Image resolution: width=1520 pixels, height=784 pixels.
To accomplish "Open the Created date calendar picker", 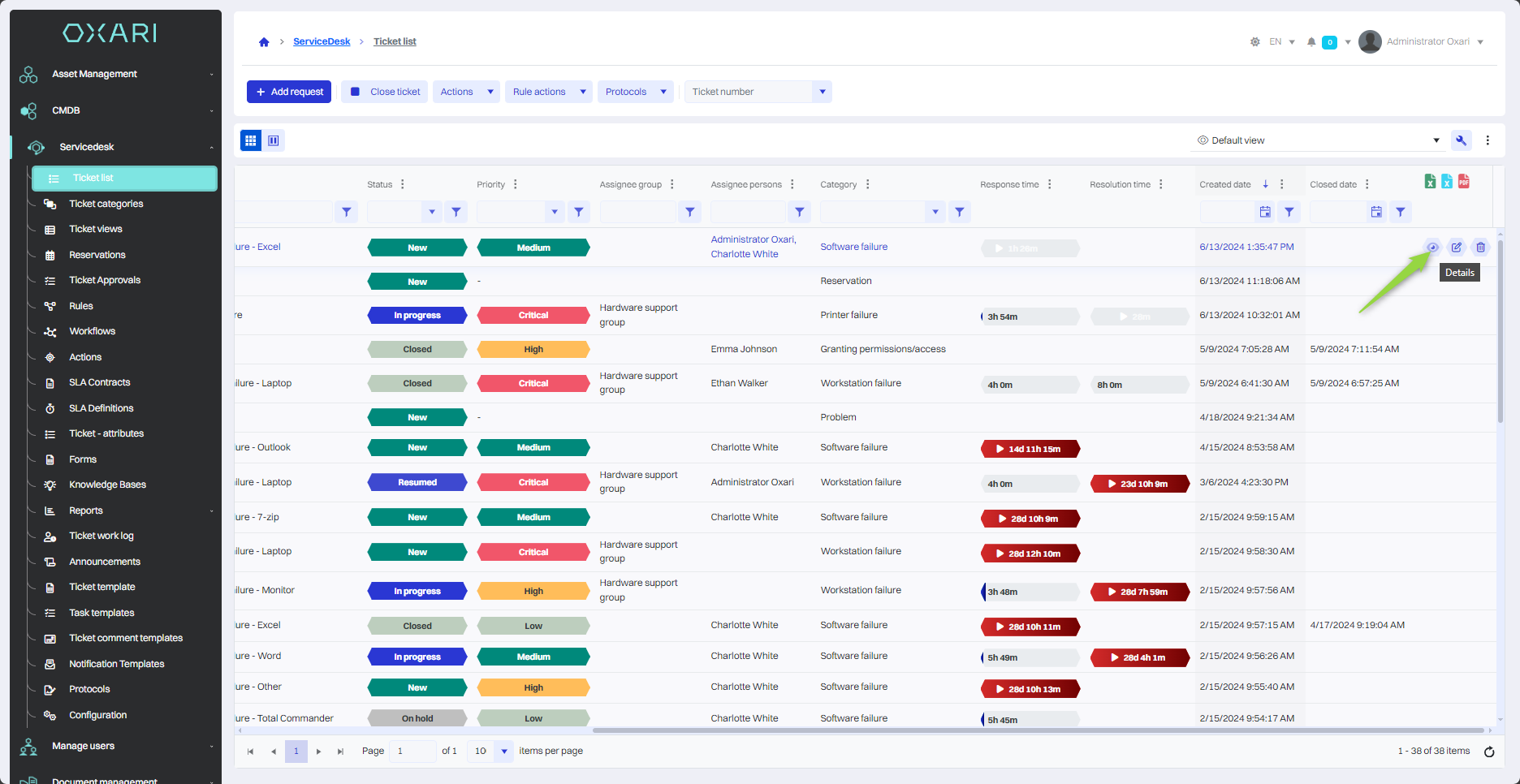I will click(x=1265, y=212).
